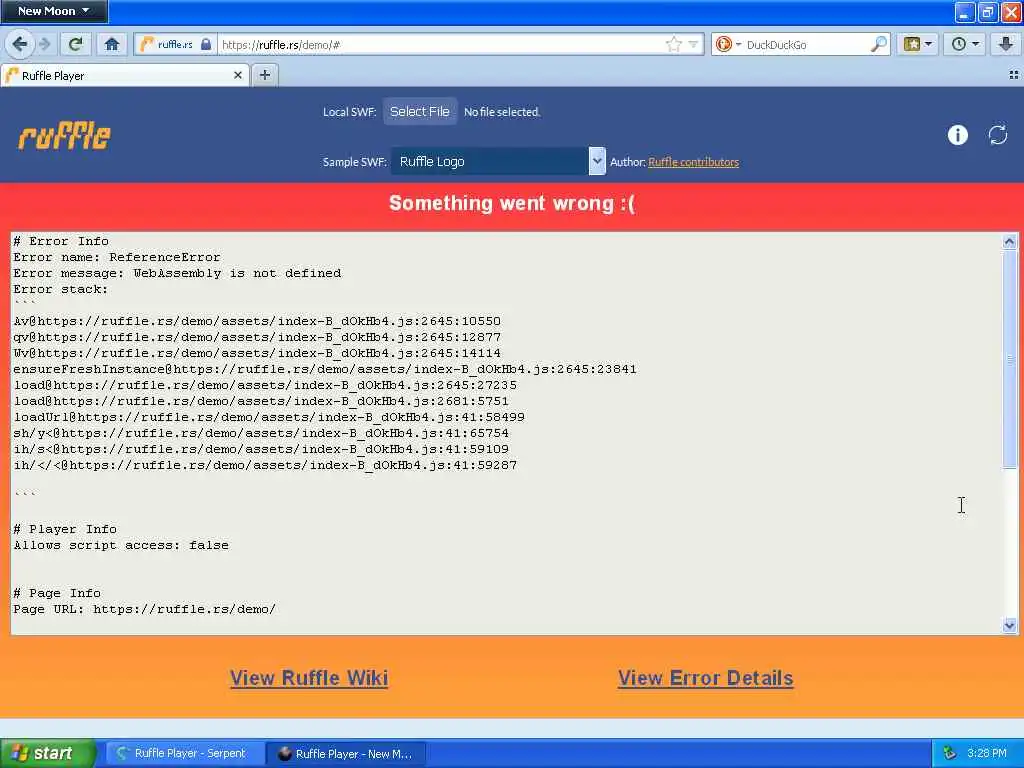Click the error log scrollbar thumb
1024x768 pixels.
pos(1010,359)
